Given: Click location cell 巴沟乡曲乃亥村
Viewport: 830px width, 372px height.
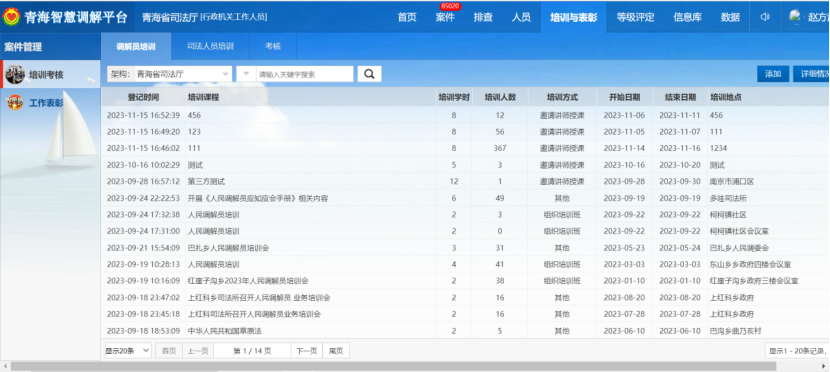Looking at the screenshot, I should tap(735, 331).
